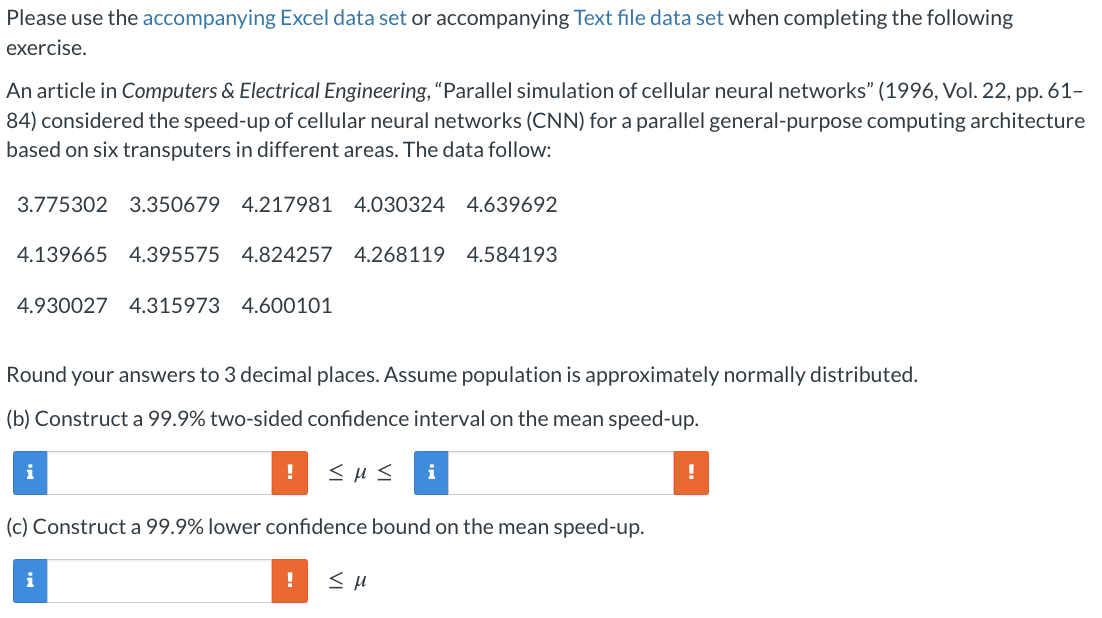Select the orange exclamation badge in the last answer box

coord(290,581)
